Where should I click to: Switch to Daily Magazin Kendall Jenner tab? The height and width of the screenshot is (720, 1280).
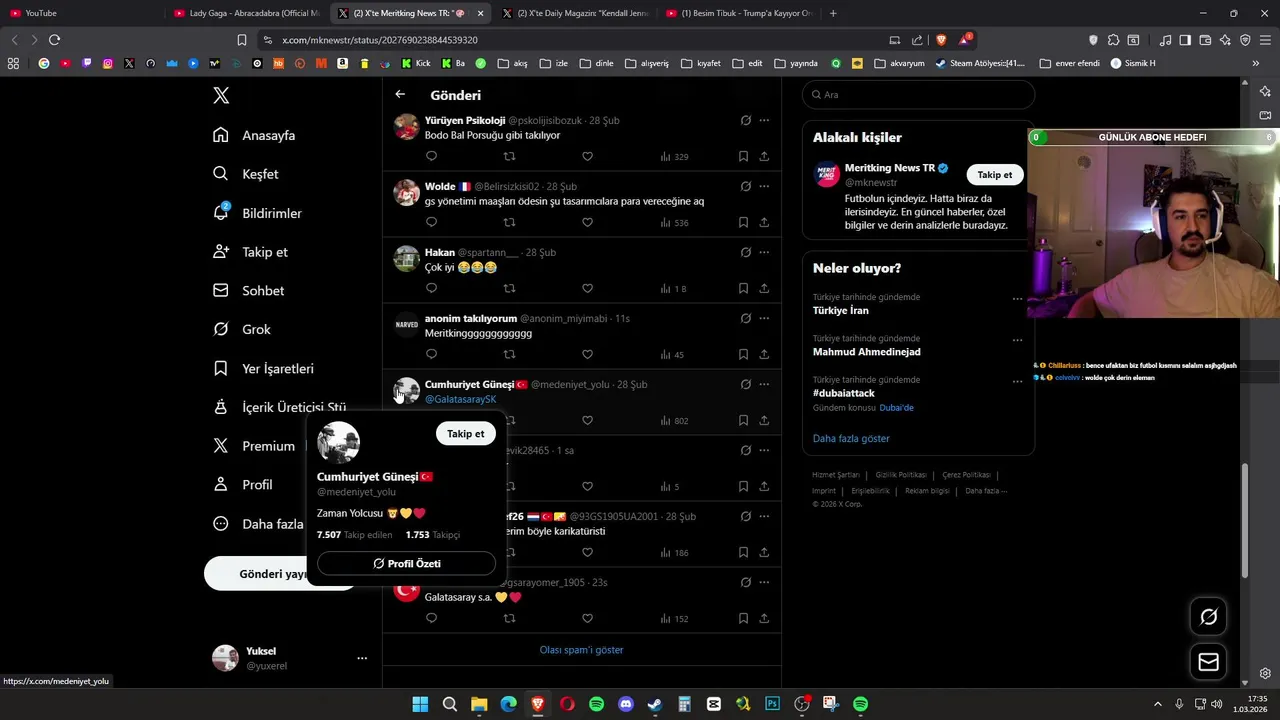575,13
